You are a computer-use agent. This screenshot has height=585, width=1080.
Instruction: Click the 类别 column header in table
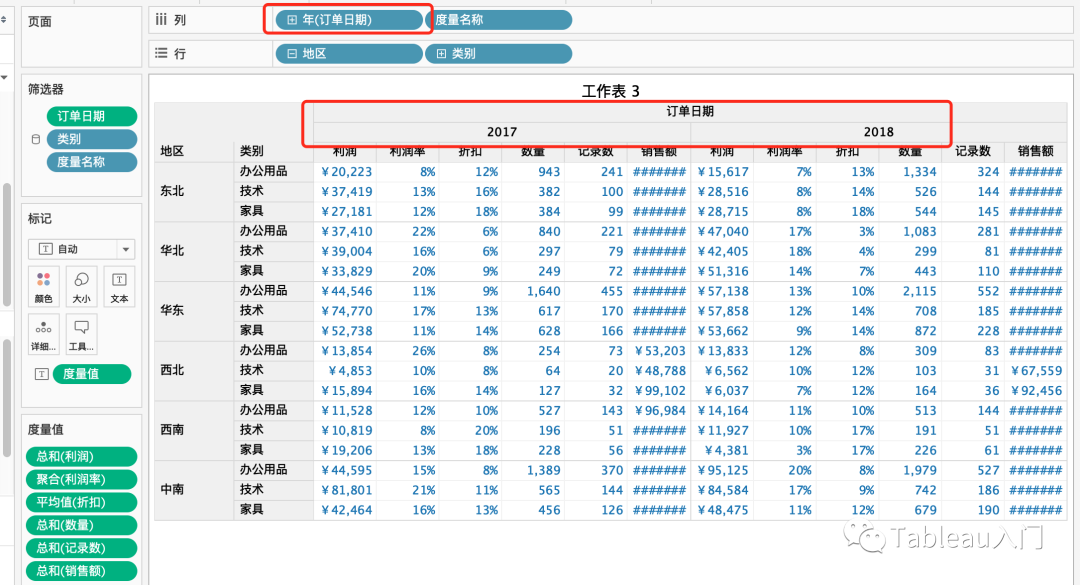(x=251, y=151)
